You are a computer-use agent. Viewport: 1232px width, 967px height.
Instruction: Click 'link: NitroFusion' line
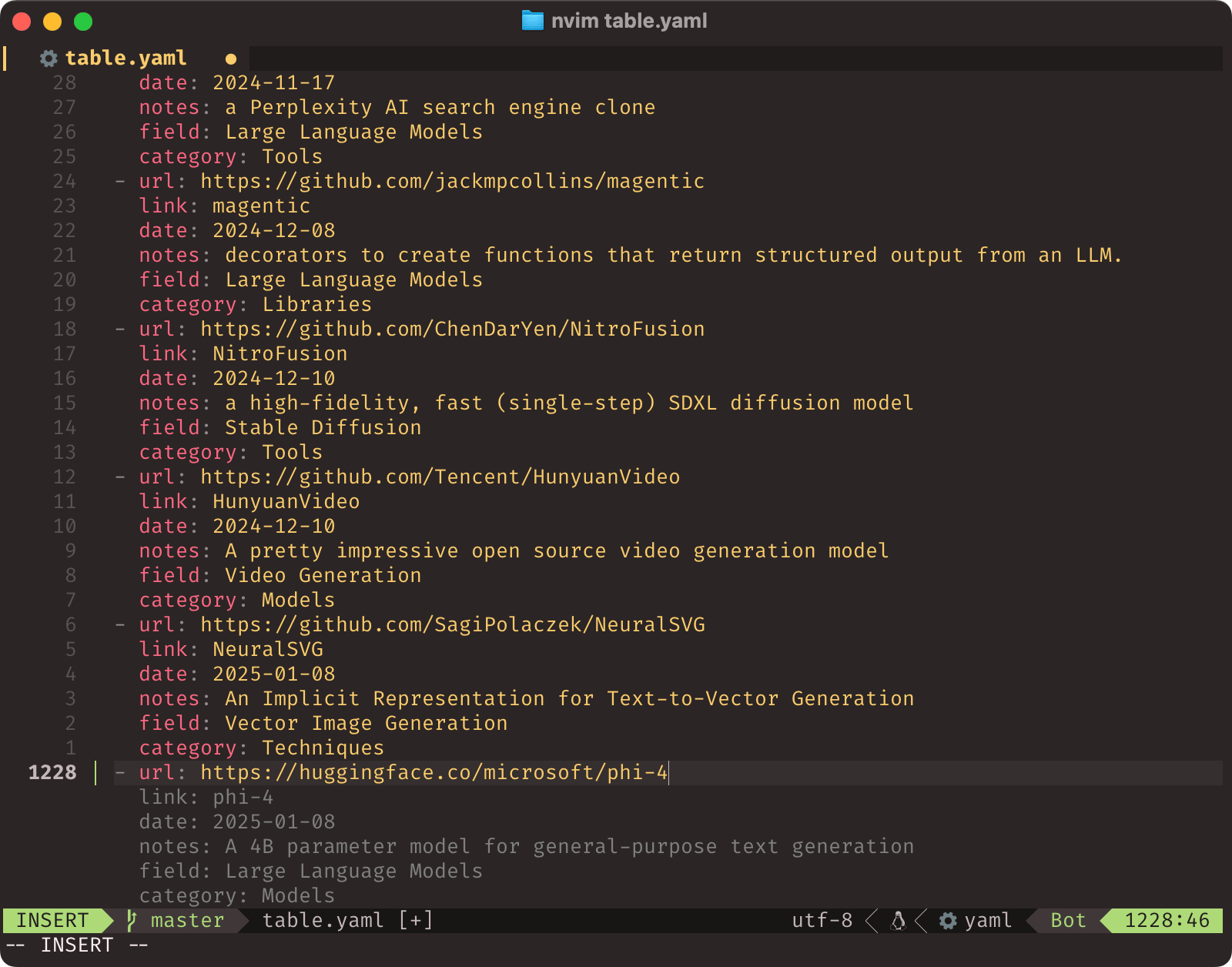(243, 353)
